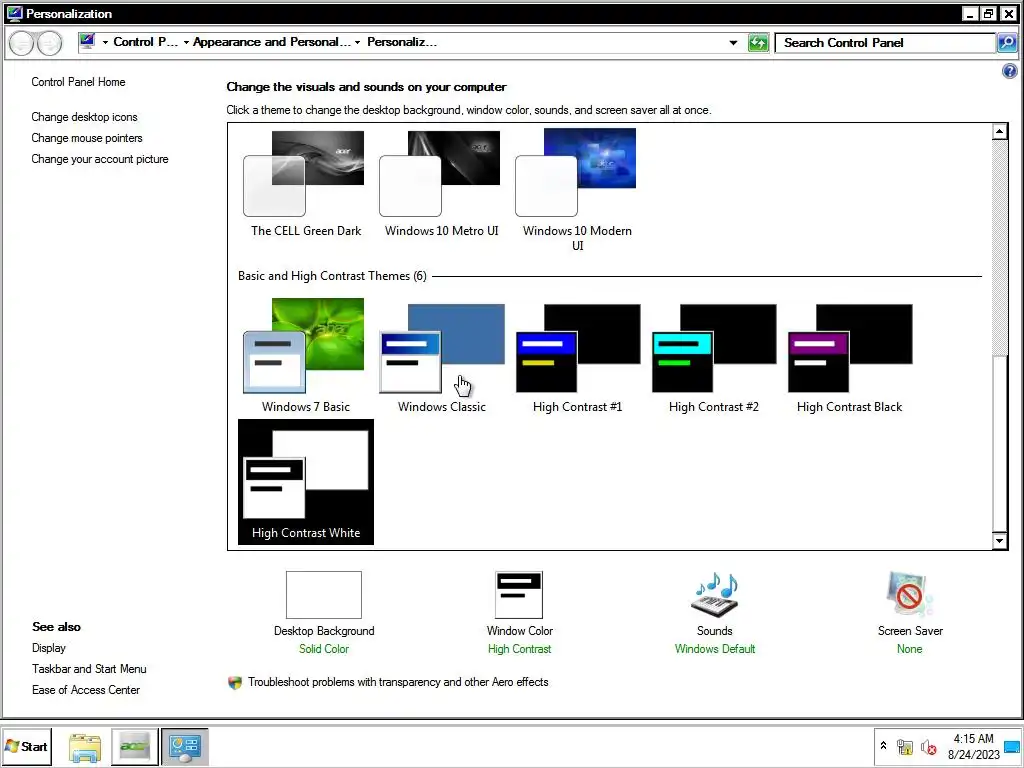The width and height of the screenshot is (1024, 768).
Task: Open Ease of Access Center link
Action: point(86,690)
